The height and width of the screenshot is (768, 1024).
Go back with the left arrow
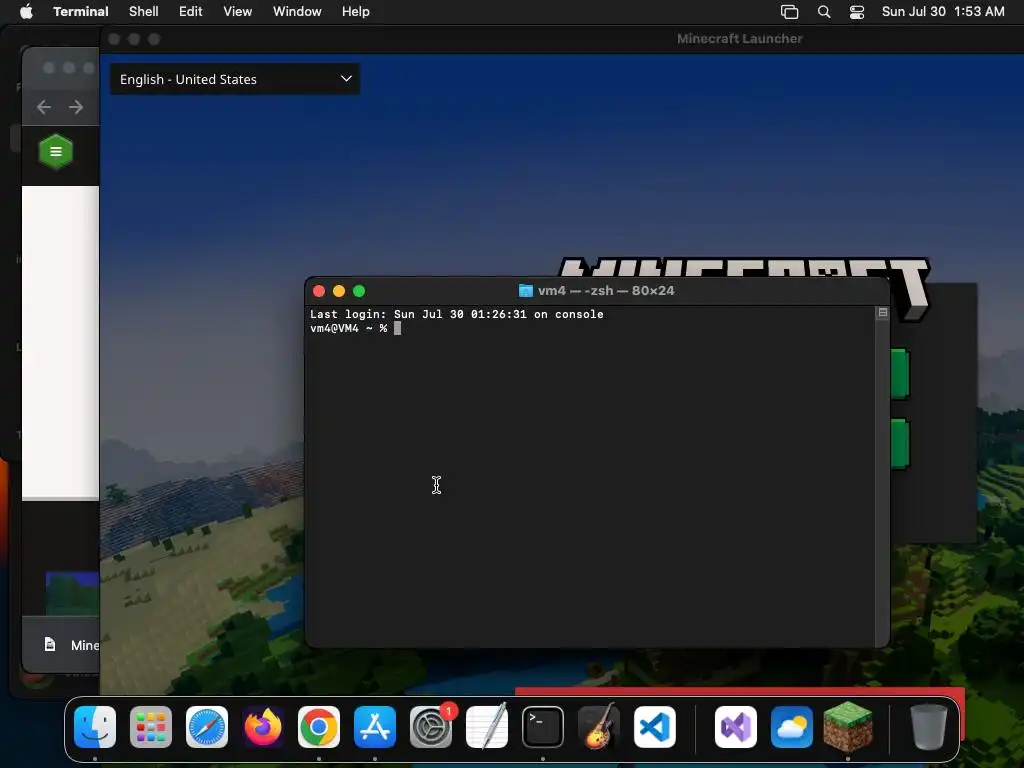pyautogui.click(x=44, y=107)
